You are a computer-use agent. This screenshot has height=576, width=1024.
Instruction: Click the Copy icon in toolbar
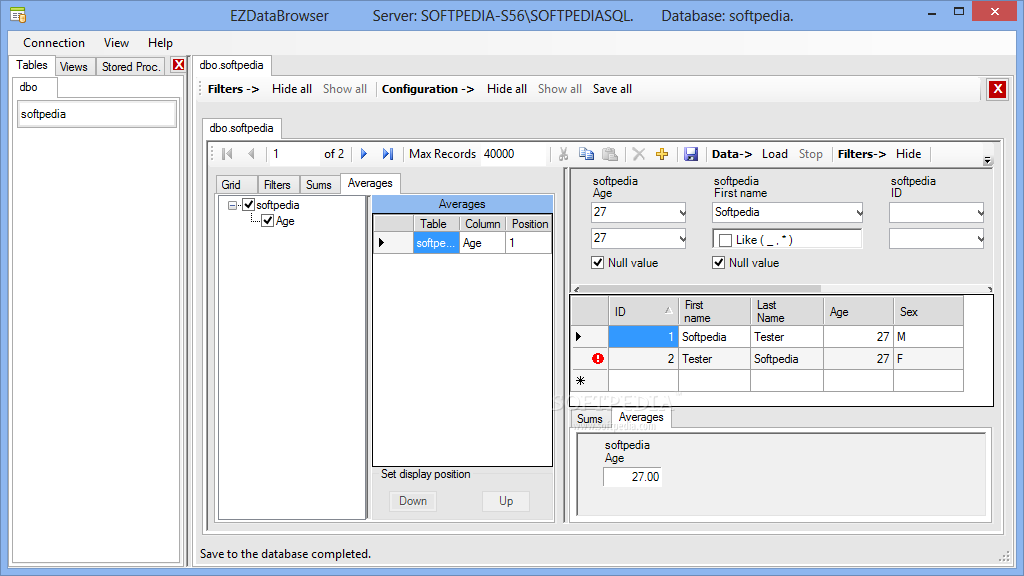[x=586, y=154]
